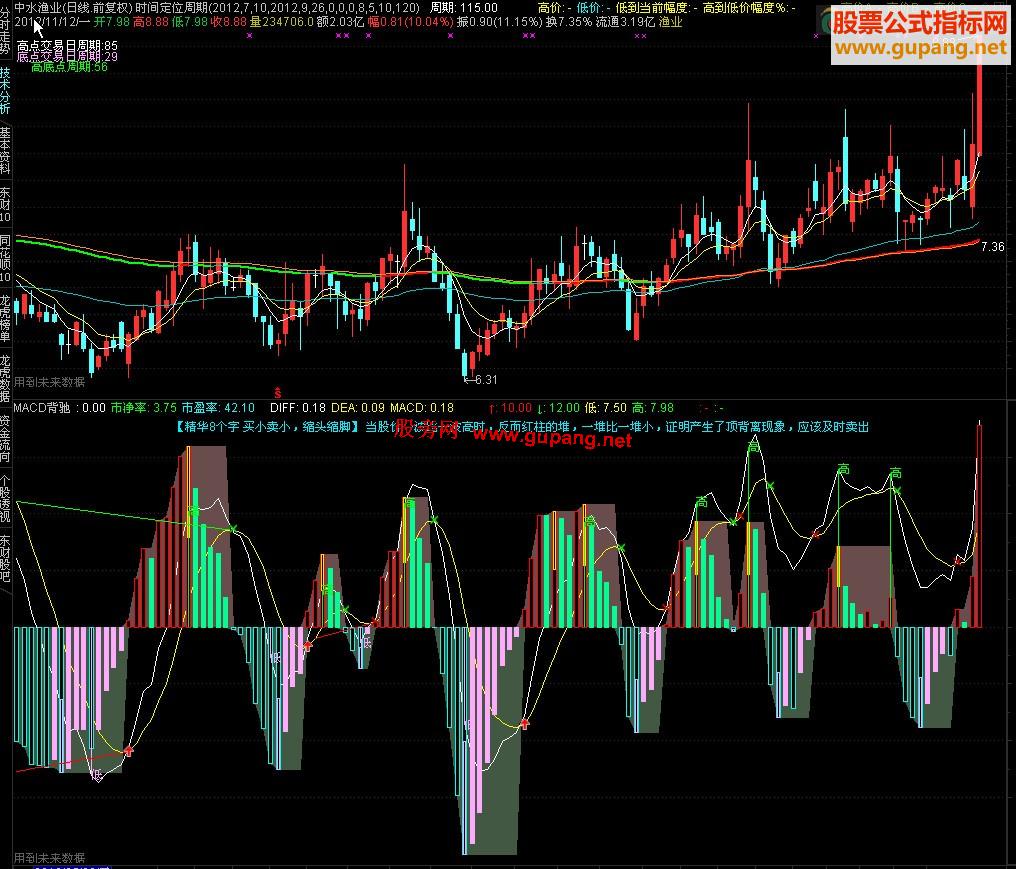Click the 高到低价幅度% readout
This screenshot has height=869, width=1016.
coord(749,8)
